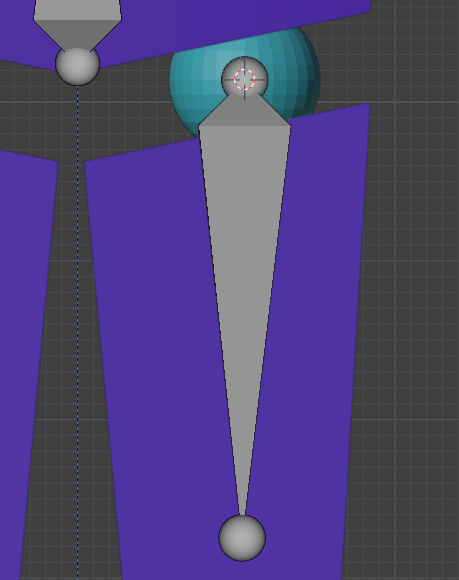Select the bone tail sphere at the bottom
The image size is (459, 580).
(242, 537)
